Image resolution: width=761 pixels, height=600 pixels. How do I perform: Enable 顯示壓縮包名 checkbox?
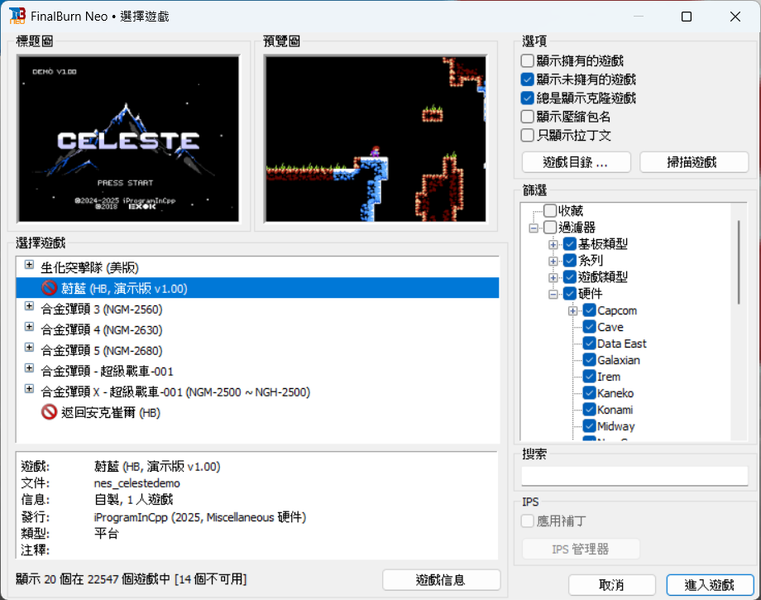point(527,117)
